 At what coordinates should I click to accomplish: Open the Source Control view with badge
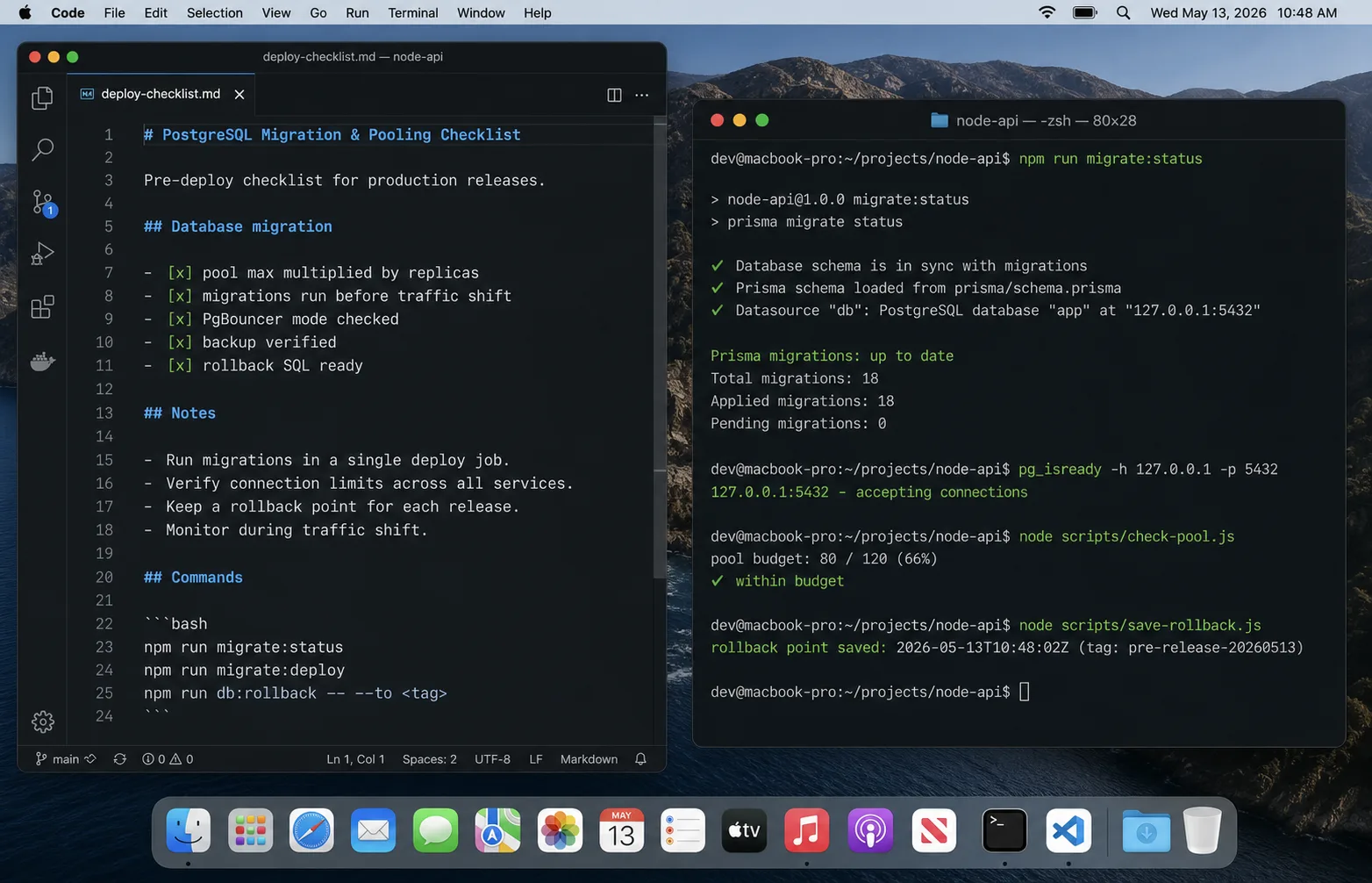click(x=42, y=203)
